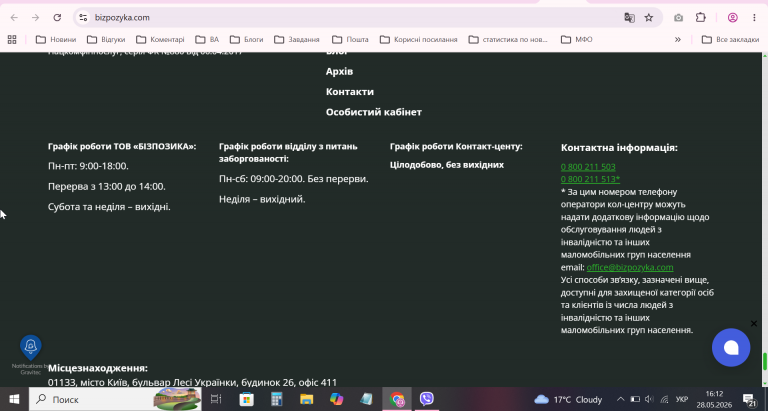768x411 pixels.
Task: Open the Chrome three-dot menu
Action: 754,18
